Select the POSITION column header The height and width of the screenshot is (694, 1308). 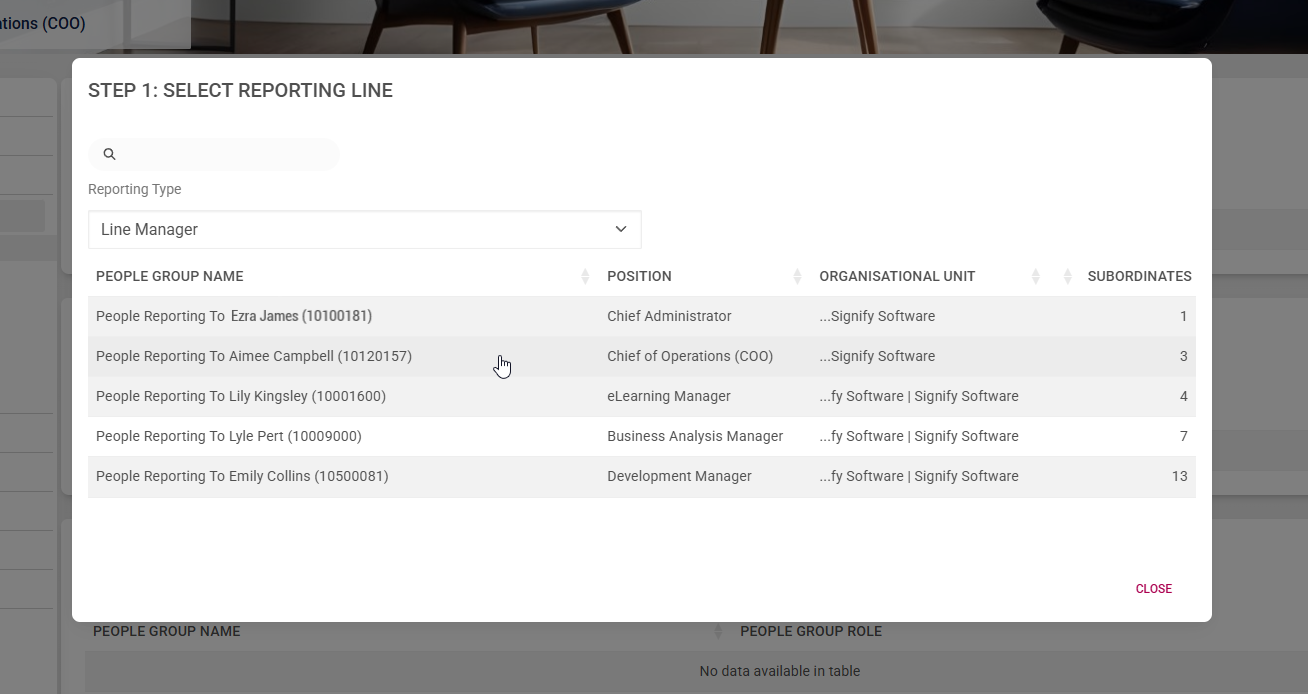coord(639,276)
